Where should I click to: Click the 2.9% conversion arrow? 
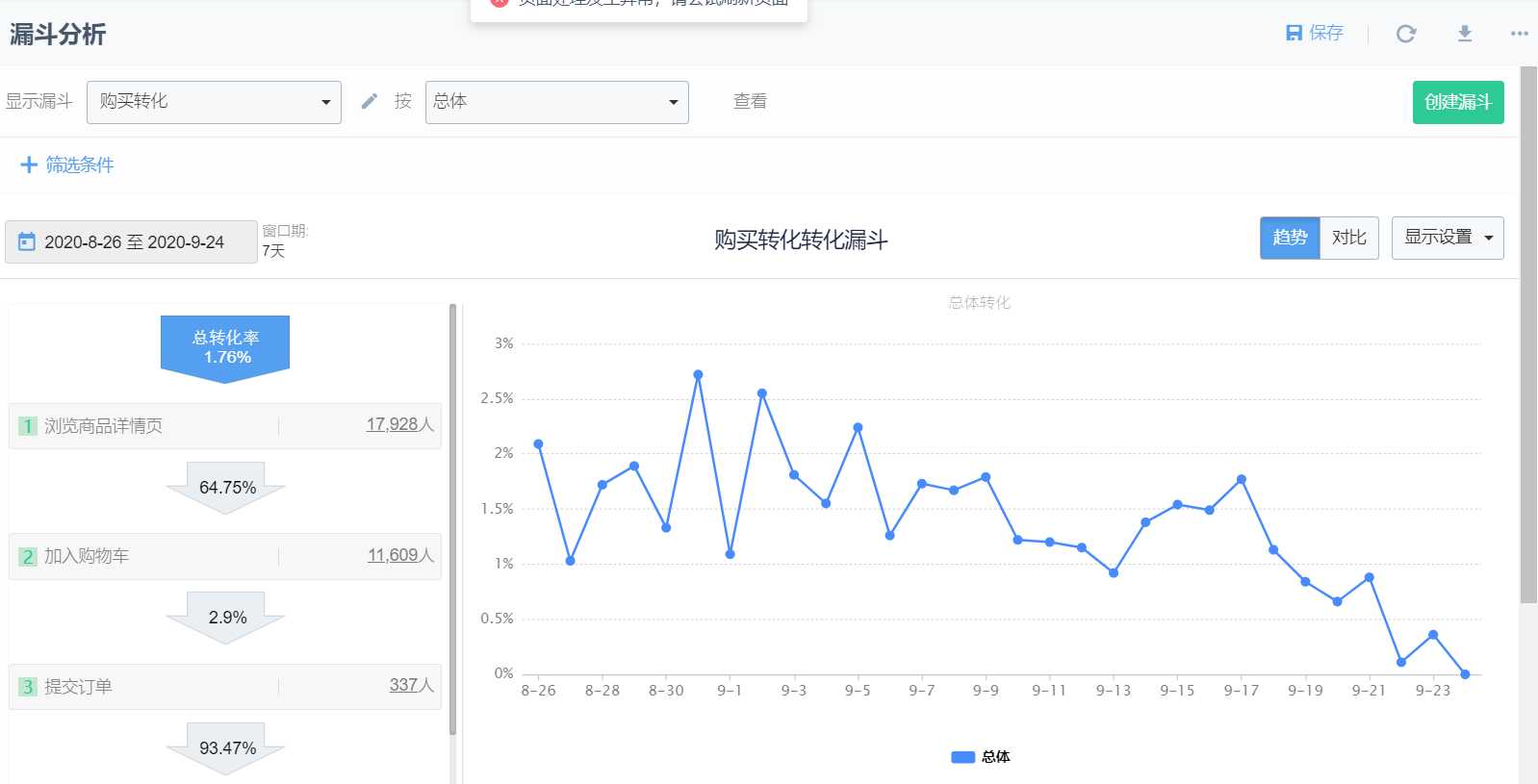pyautogui.click(x=226, y=618)
